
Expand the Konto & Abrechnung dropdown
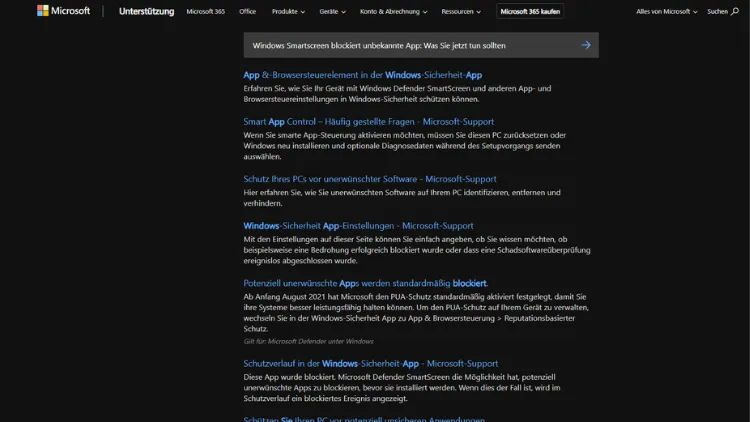(393, 11)
